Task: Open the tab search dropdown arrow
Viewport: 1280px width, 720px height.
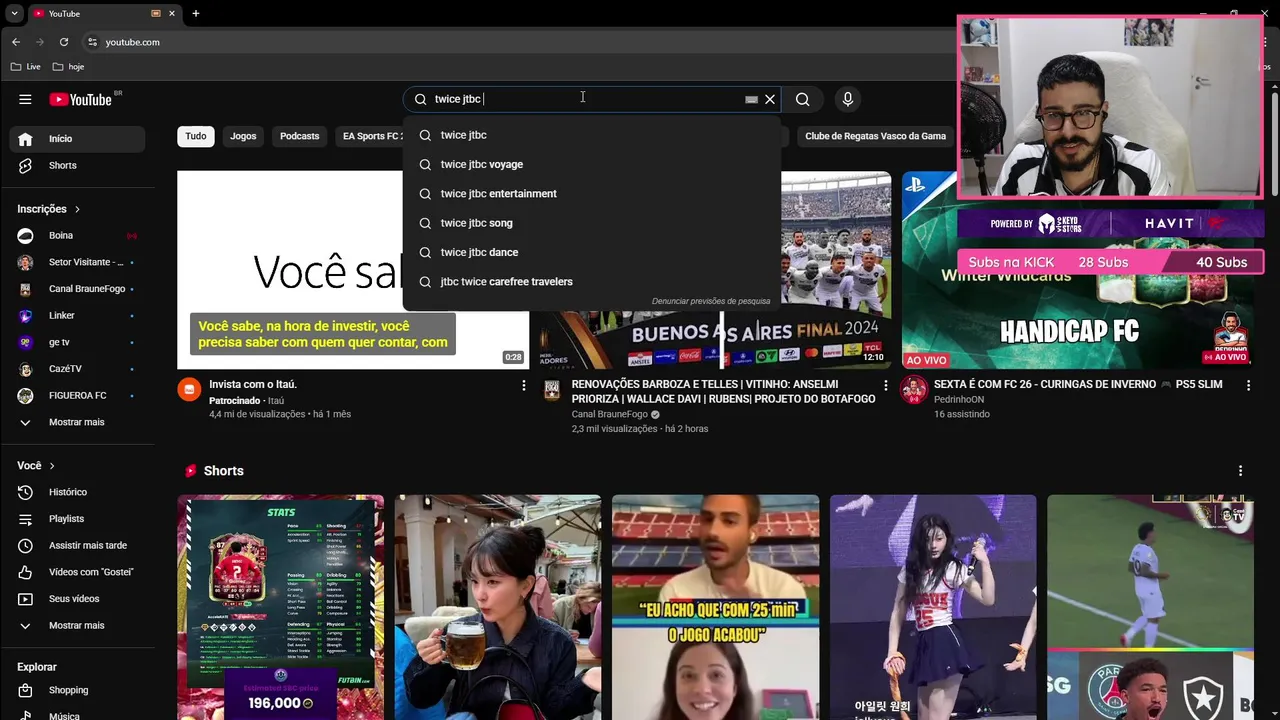Action: [x=14, y=13]
